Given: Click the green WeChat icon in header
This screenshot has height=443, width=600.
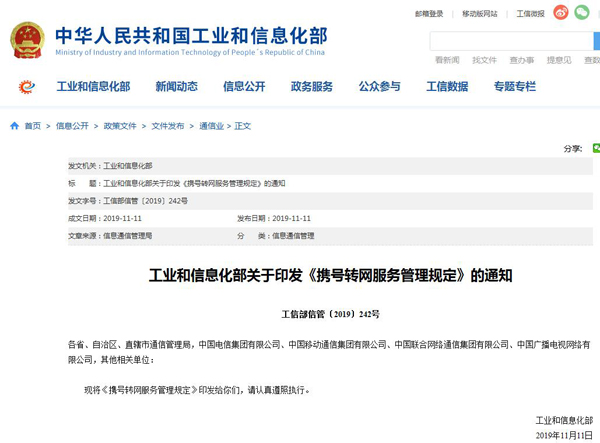Looking at the screenshot, I should [582, 13].
